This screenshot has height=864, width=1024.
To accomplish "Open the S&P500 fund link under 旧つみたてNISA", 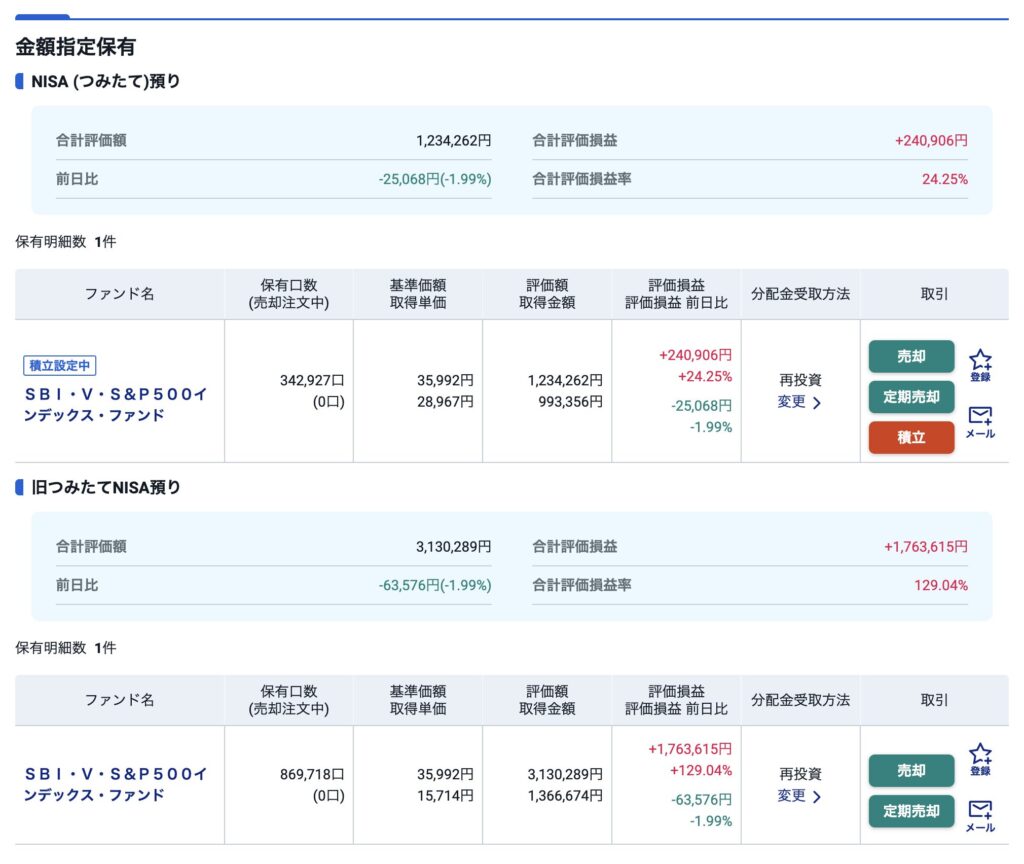I will [x=116, y=784].
